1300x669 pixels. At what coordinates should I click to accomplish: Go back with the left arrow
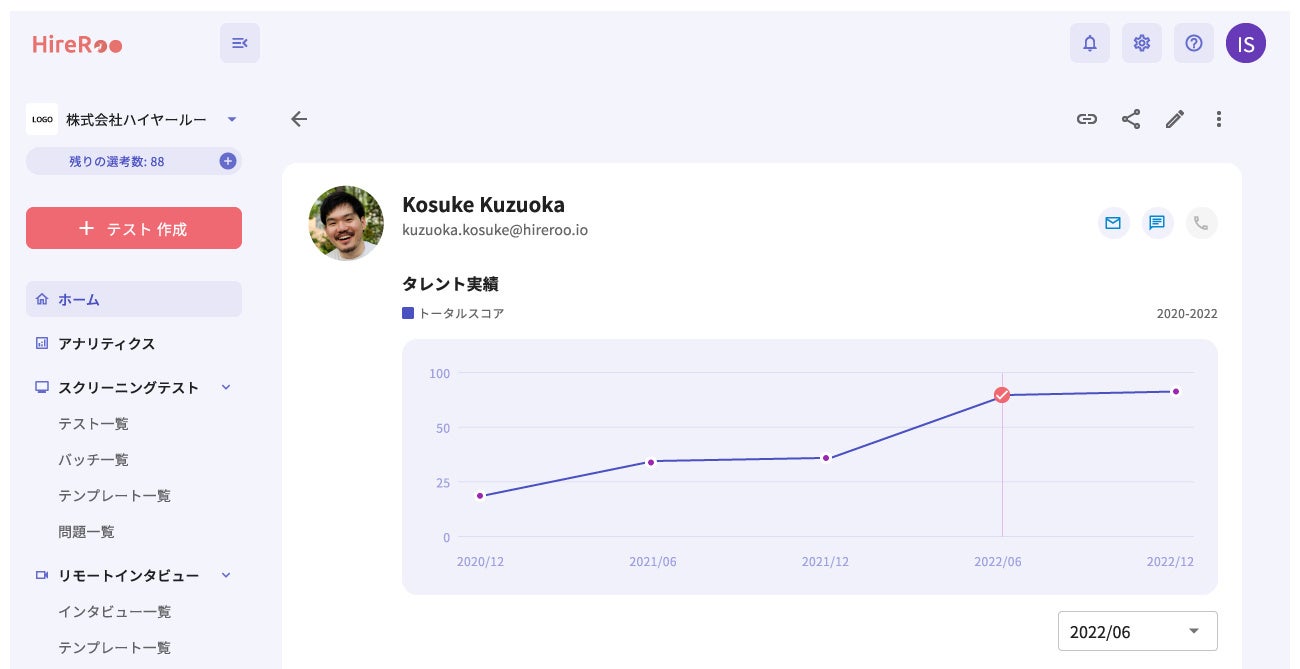tap(299, 119)
